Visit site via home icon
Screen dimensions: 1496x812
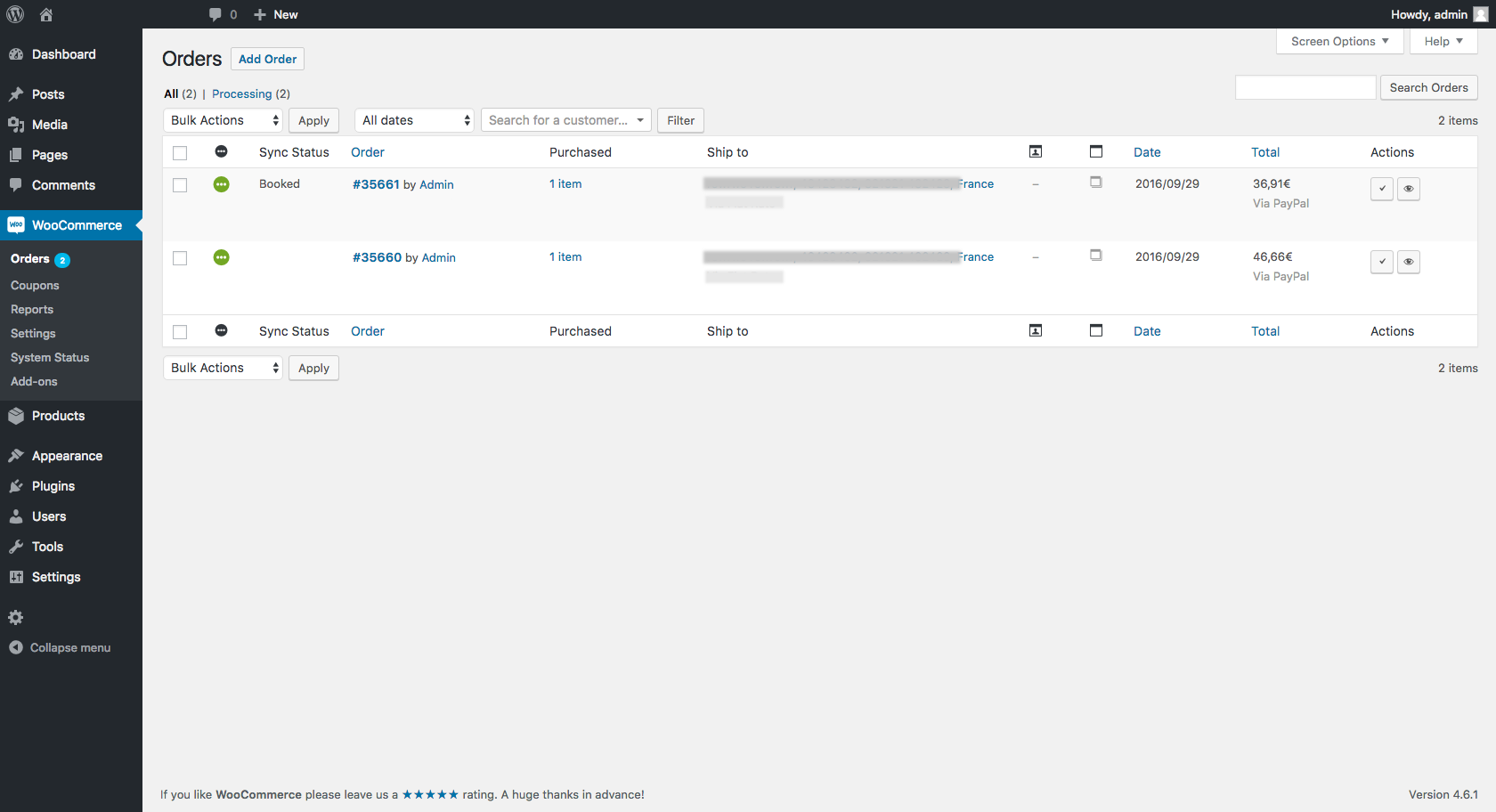[46, 14]
